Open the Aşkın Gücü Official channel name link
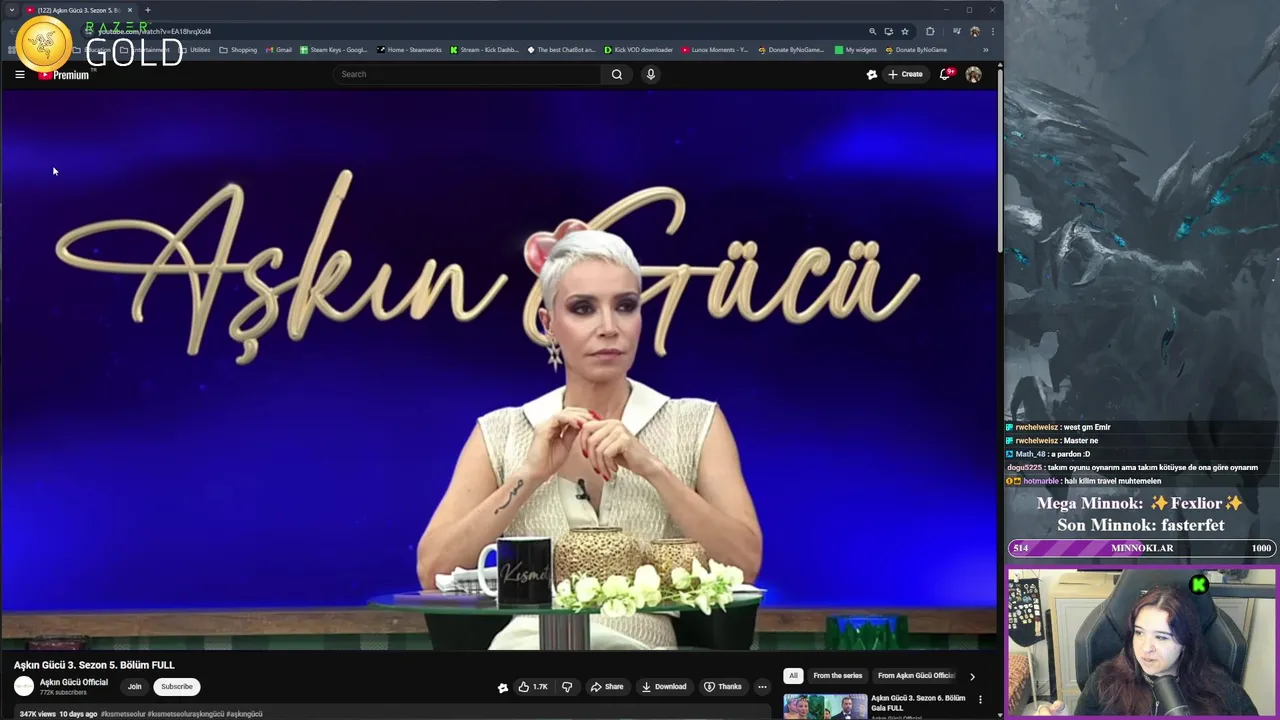 click(x=74, y=682)
